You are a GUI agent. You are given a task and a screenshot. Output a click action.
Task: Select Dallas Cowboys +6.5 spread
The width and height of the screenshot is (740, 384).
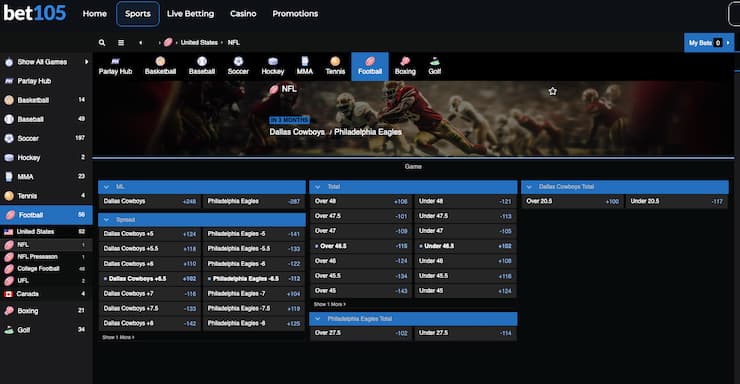click(150, 279)
